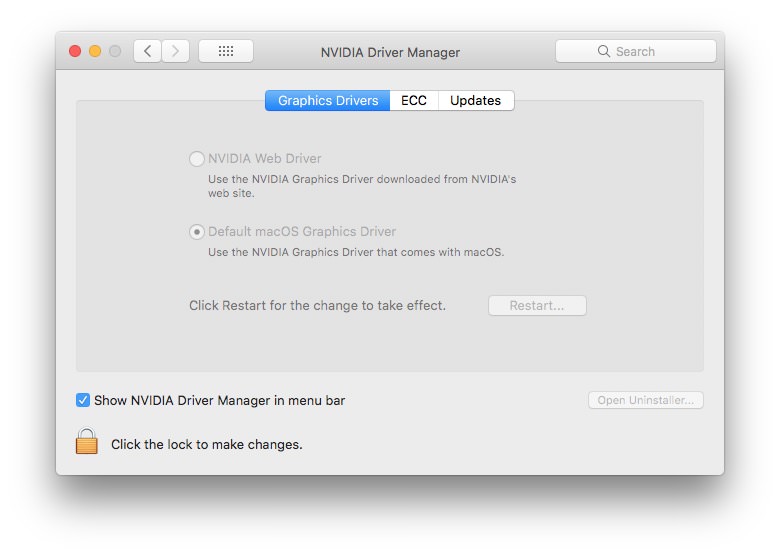This screenshot has width=780, height=555.
Task: Click the 'Click the lock to make changes.' text
Action: [x=206, y=444]
